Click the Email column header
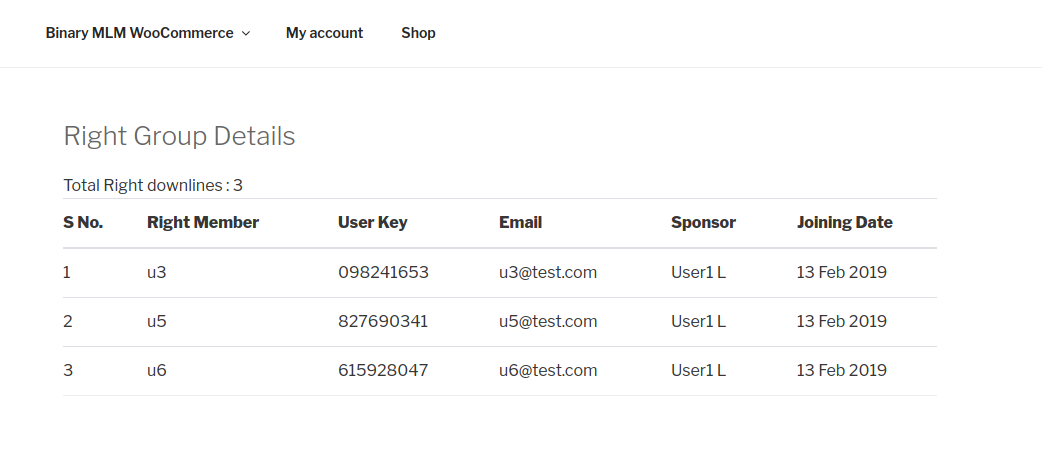 520,223
